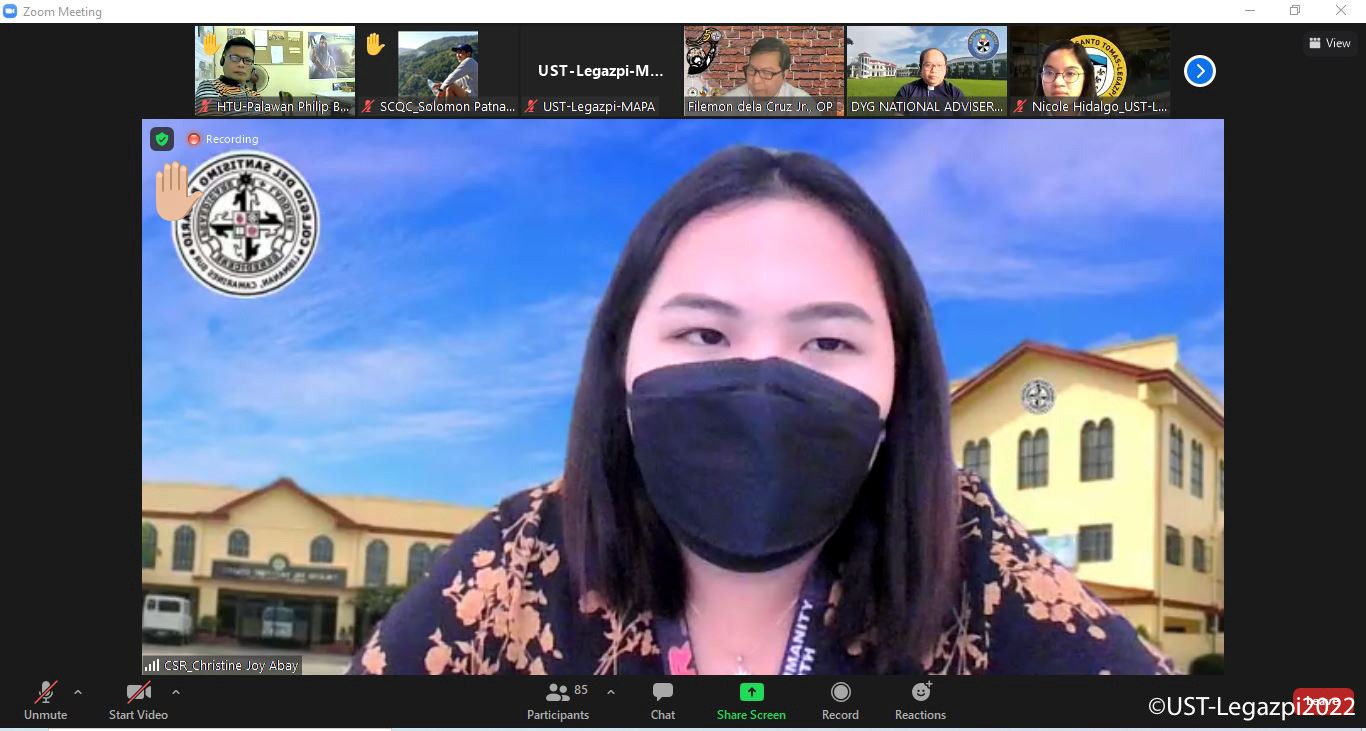The image size is (1366, 731).
Task: Open the Chat panel
Action: tap(662, 701)
